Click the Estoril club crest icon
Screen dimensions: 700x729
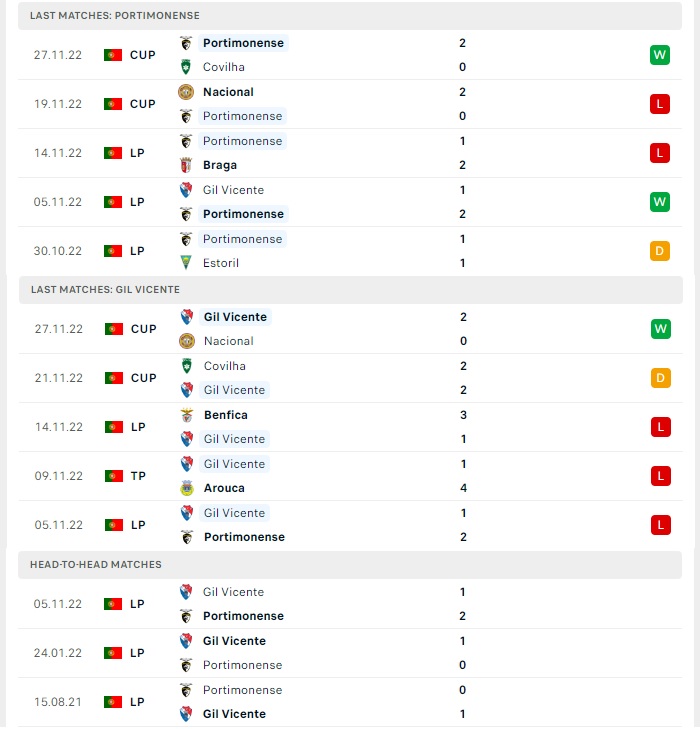pyautogui.click(x=186, y=263)
